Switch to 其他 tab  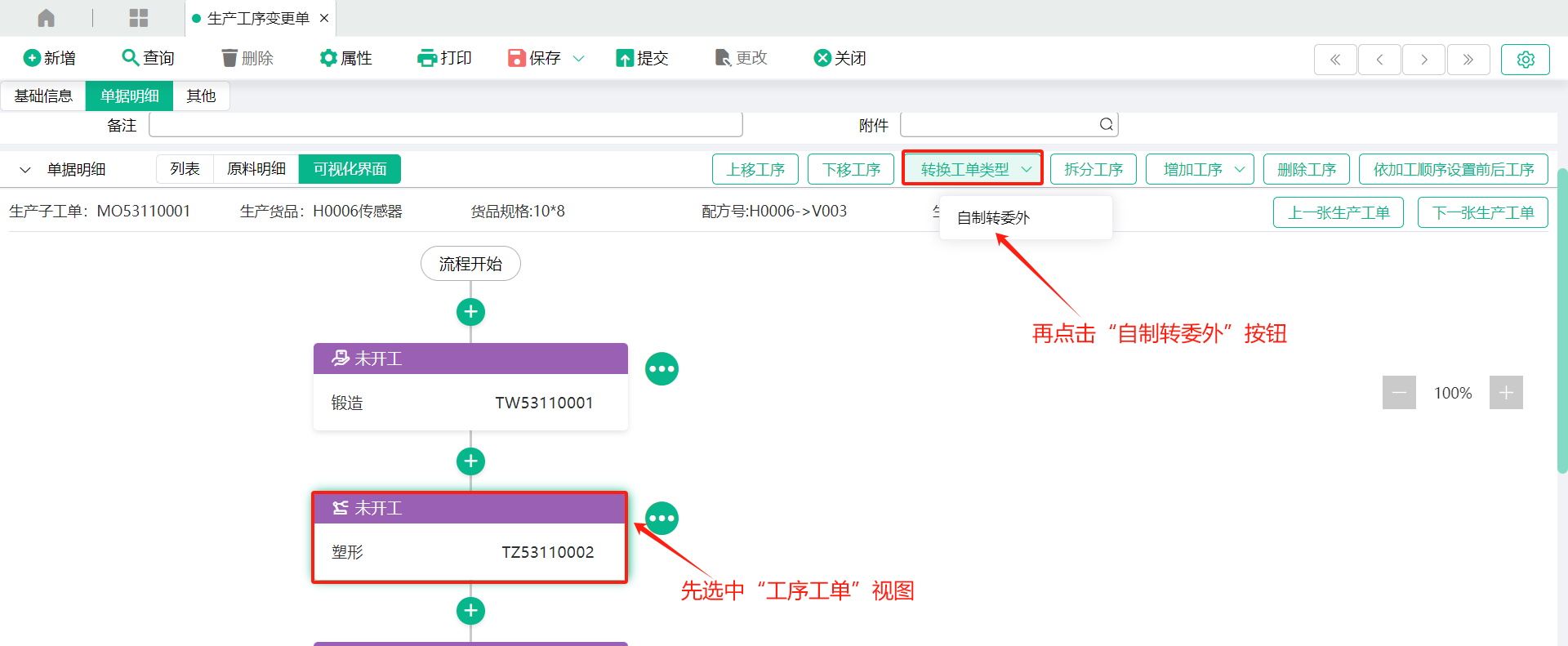[x=201, y=96]
